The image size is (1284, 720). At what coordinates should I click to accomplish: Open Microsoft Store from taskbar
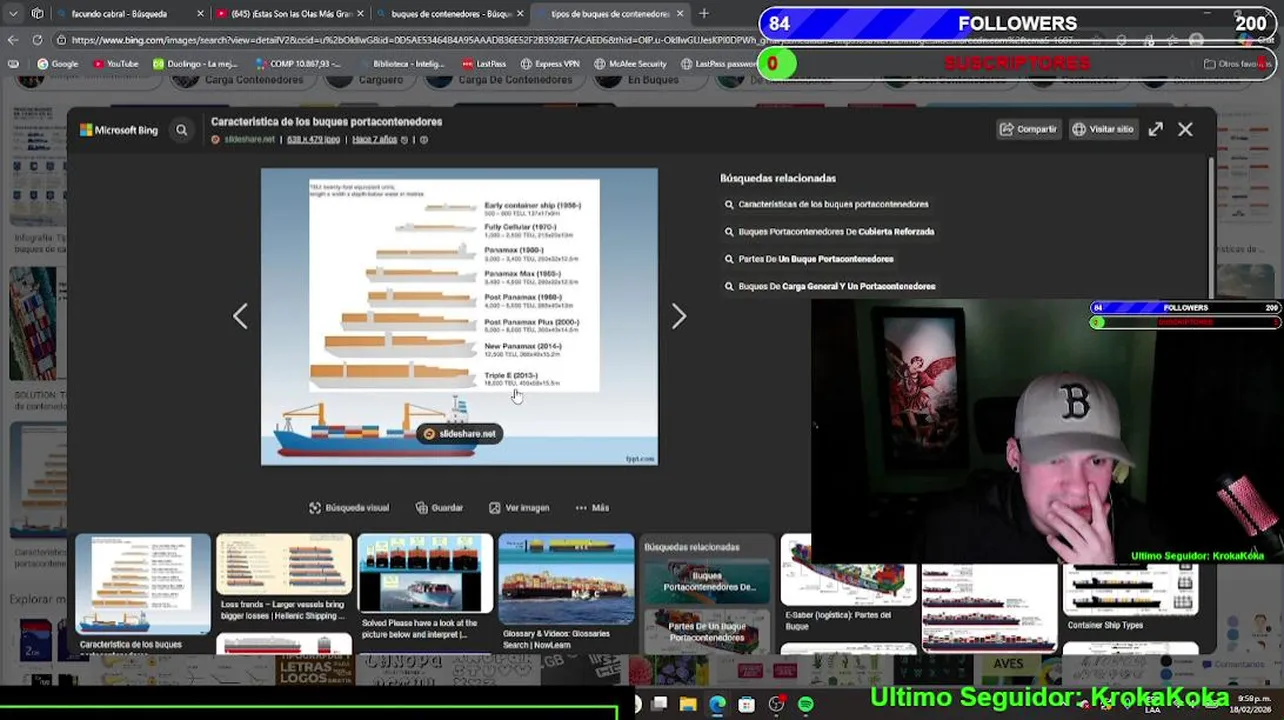pos(746,705)
